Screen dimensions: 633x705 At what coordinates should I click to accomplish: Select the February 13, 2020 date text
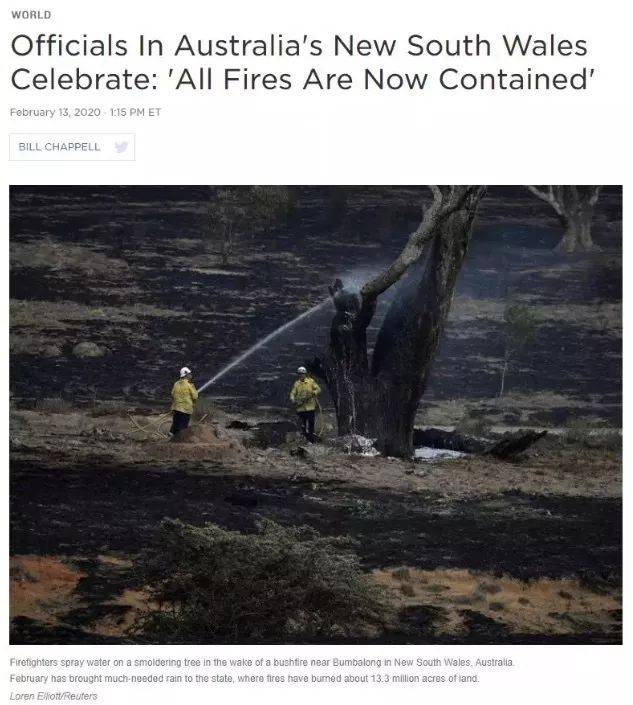click(x=55, y=112)
